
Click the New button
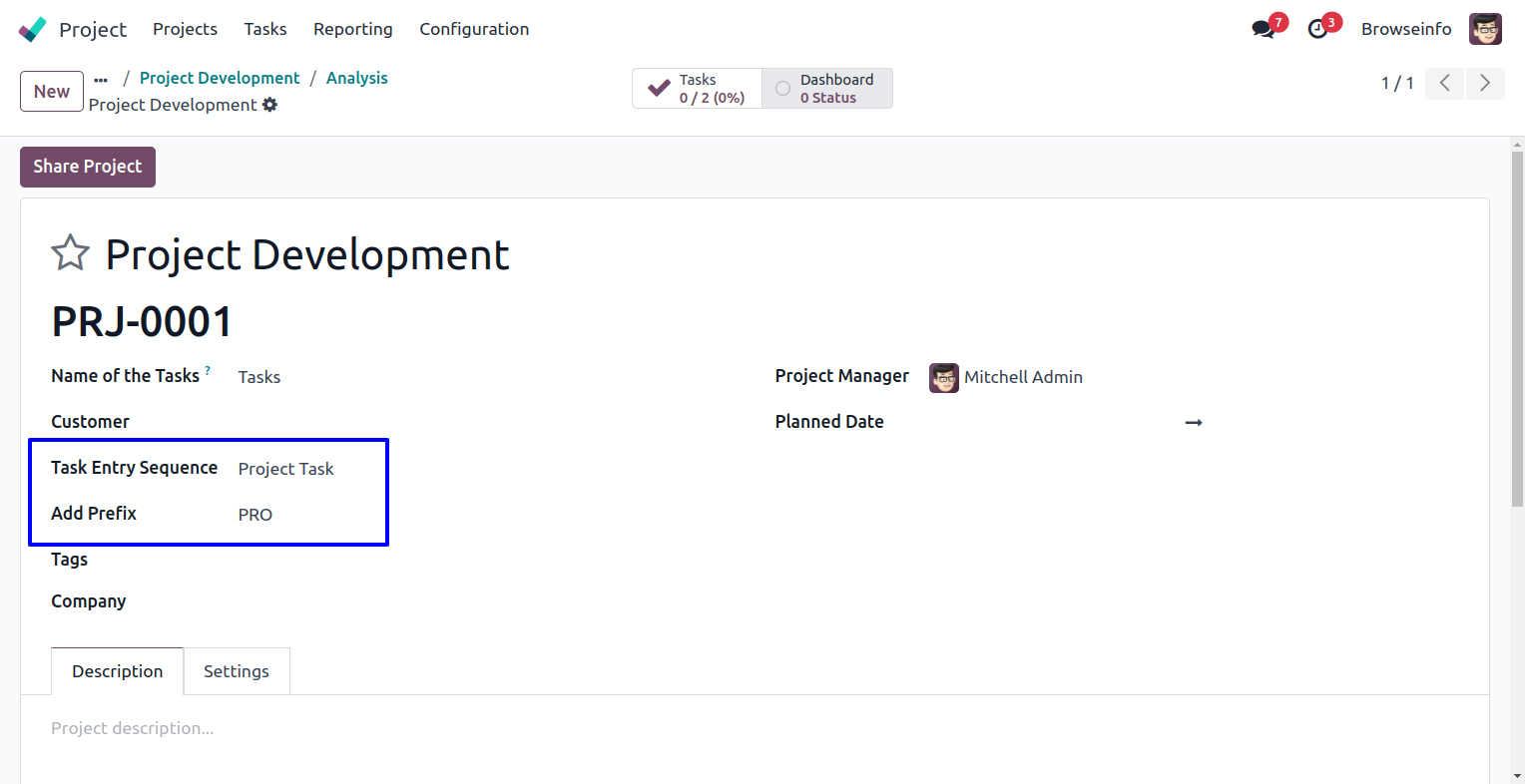pyautogui.click(x=52, y=92)
